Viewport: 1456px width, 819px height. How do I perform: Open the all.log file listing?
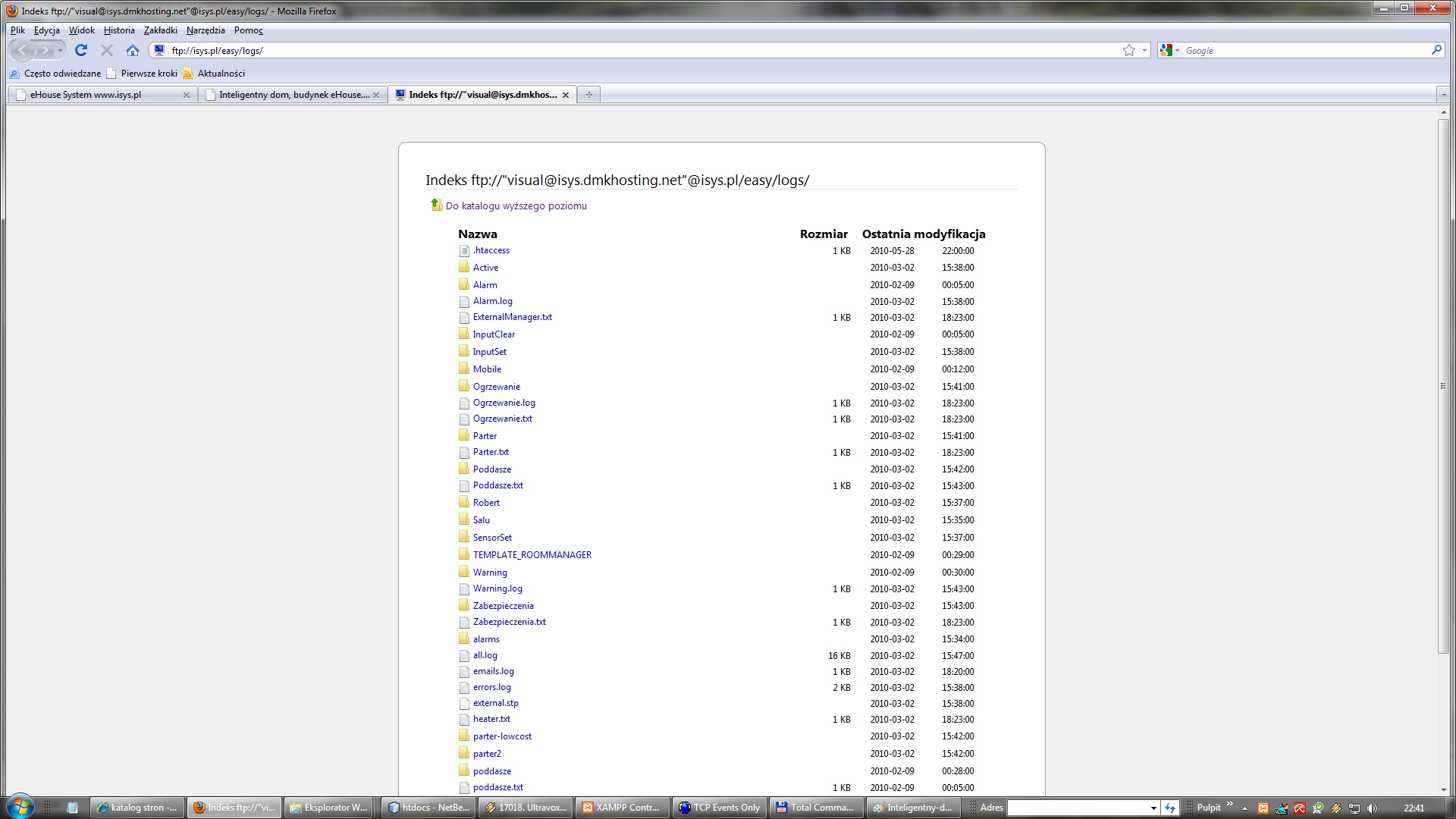pos(484,654)
